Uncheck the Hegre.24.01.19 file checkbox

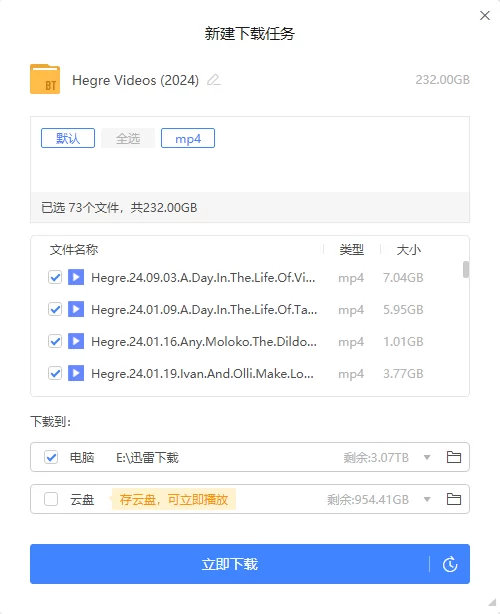(x=55, y=373)
